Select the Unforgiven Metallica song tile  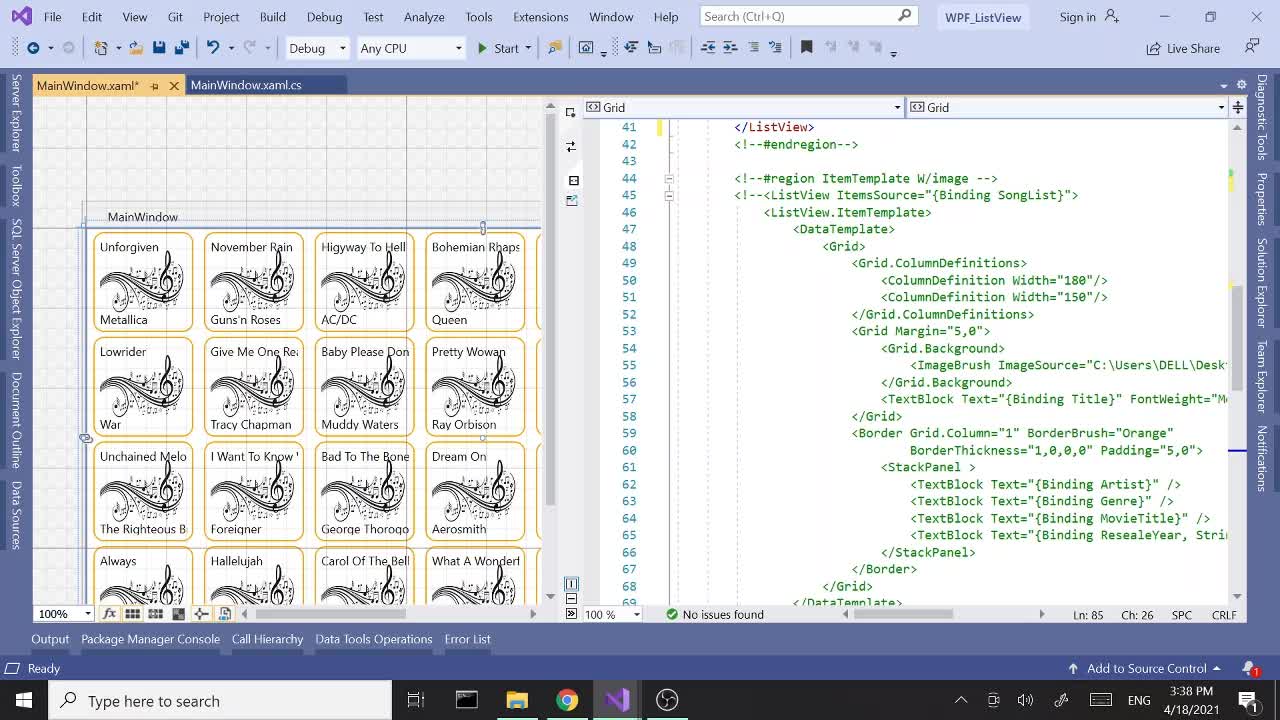click(143, 282)
